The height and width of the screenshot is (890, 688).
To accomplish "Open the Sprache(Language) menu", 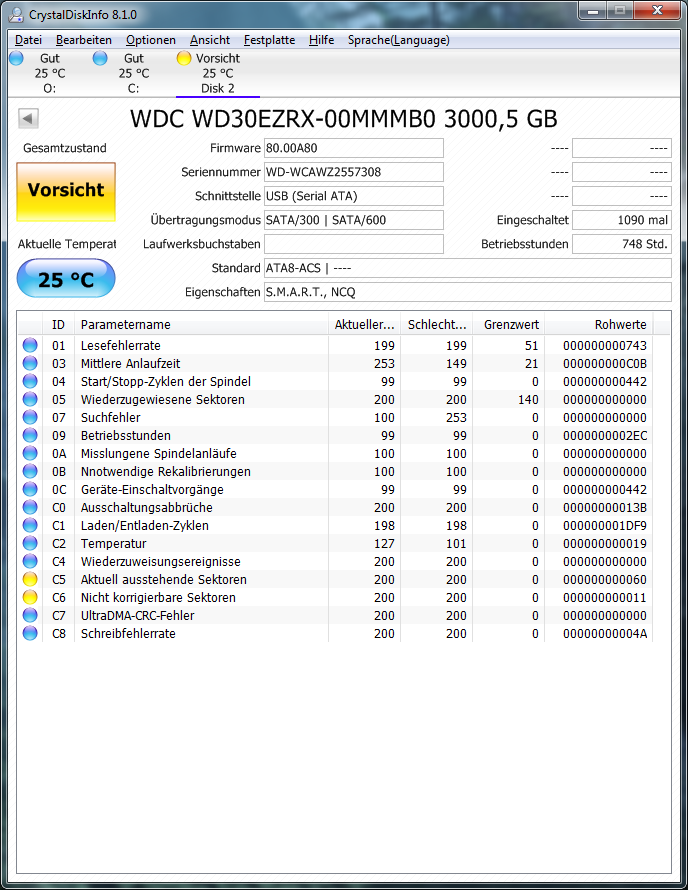I will coord(398,40).
